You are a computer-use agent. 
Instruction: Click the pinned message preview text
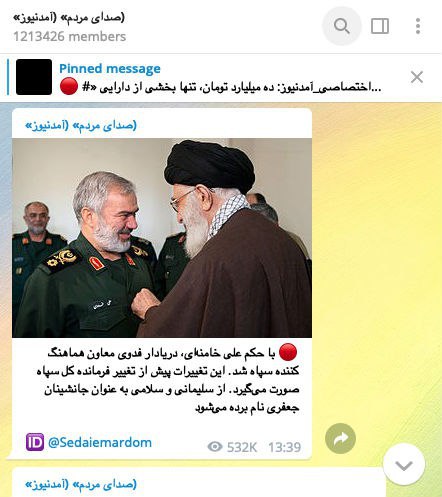point(231,87)
